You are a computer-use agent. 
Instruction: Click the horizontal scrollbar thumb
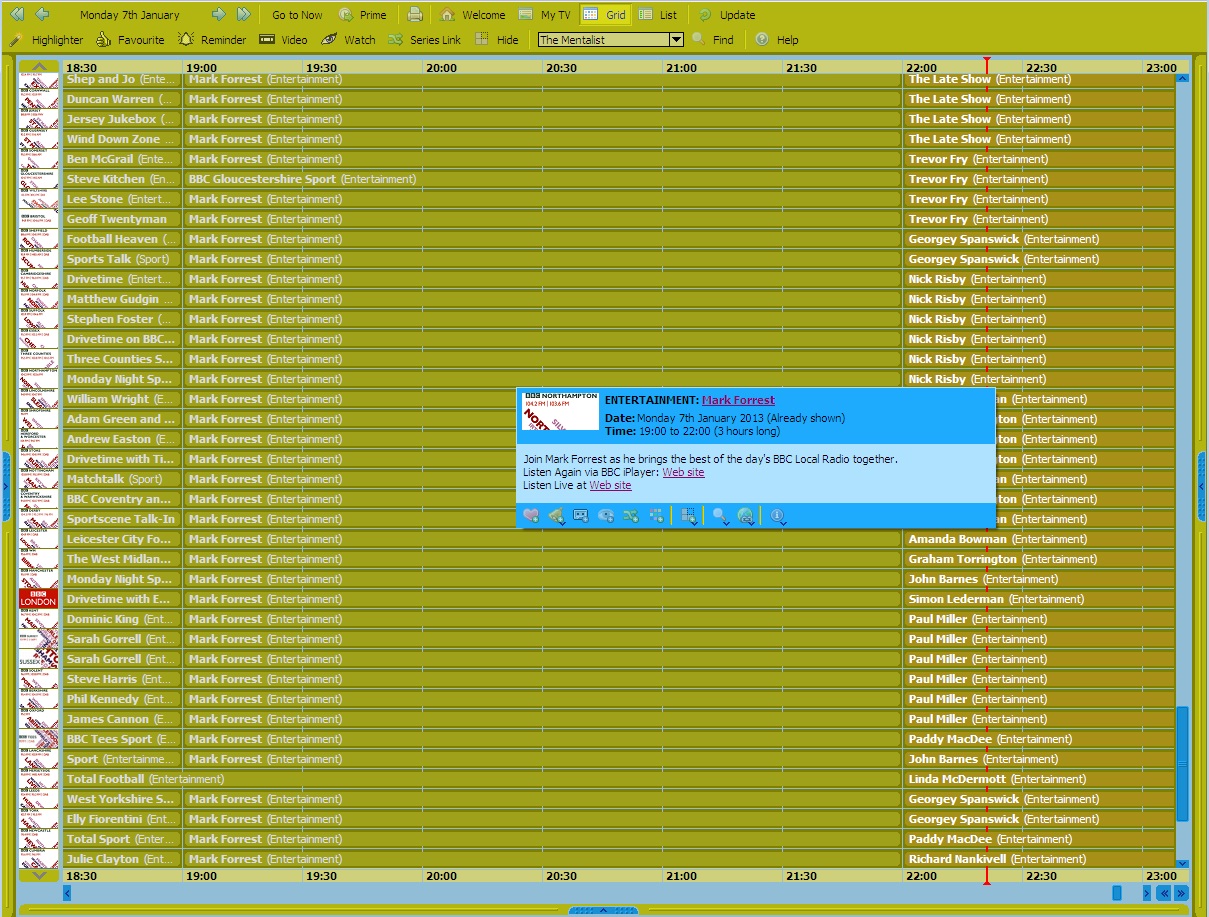tap(1117, 893)
